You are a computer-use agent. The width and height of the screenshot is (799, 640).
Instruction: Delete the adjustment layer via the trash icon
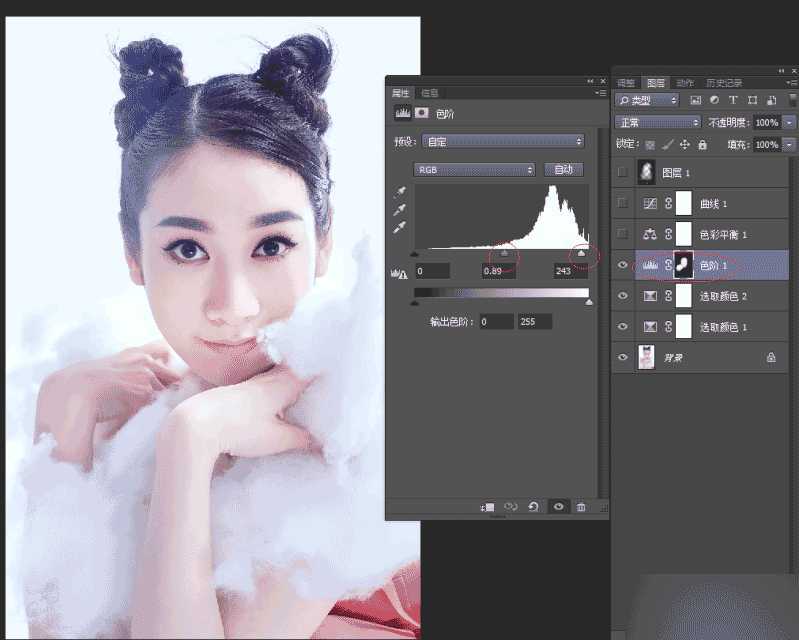coord(581,506)
